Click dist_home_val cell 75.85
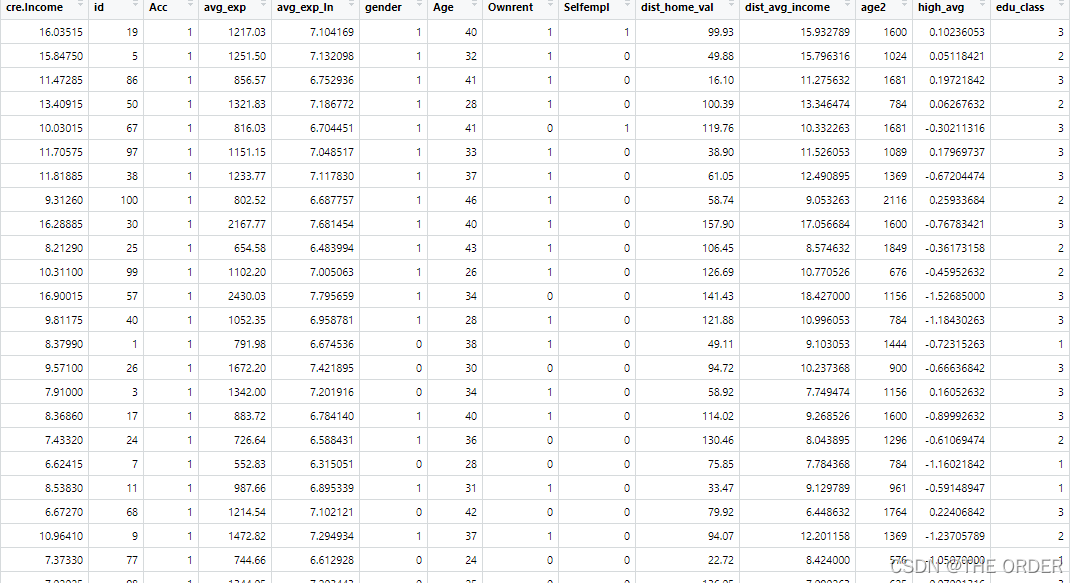Screen dimensions: 1078x583 (720, 465)
